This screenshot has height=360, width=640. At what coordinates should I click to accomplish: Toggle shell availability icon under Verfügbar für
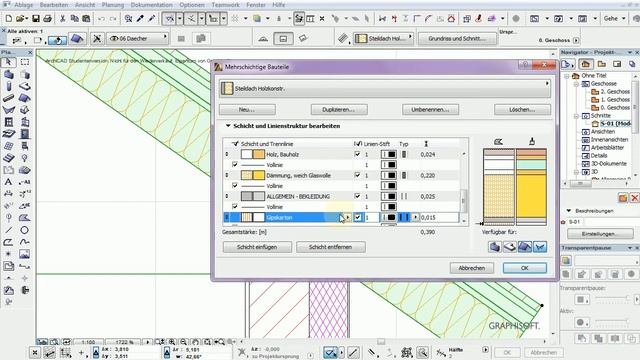[540, 247]
